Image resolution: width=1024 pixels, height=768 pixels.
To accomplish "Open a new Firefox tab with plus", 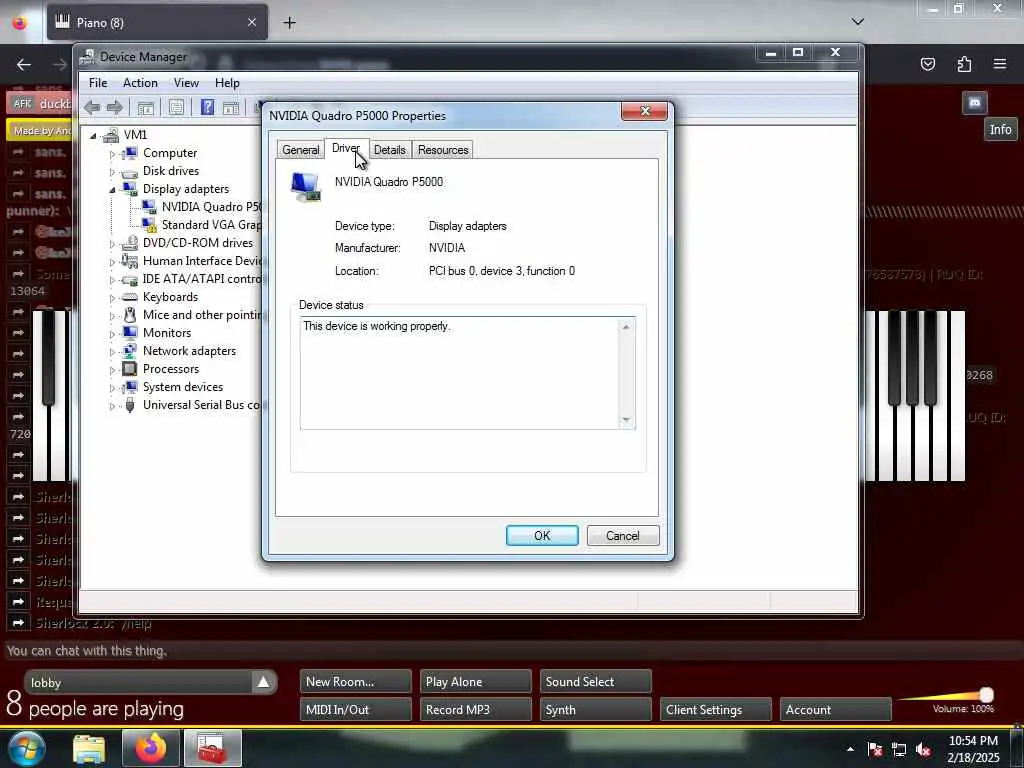I will click(x=289, y=23).
